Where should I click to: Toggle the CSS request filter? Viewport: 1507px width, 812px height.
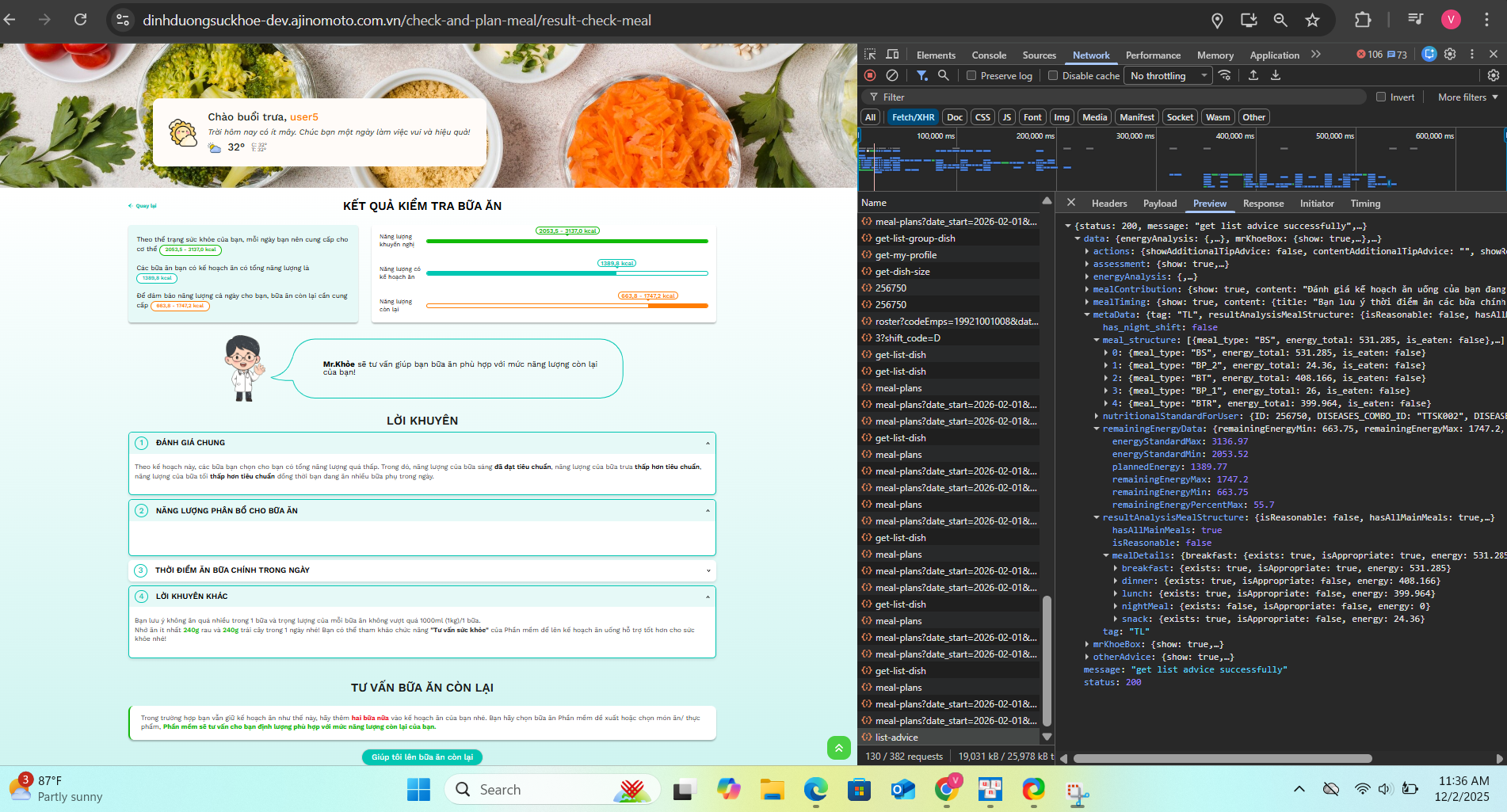coord(982,117)
